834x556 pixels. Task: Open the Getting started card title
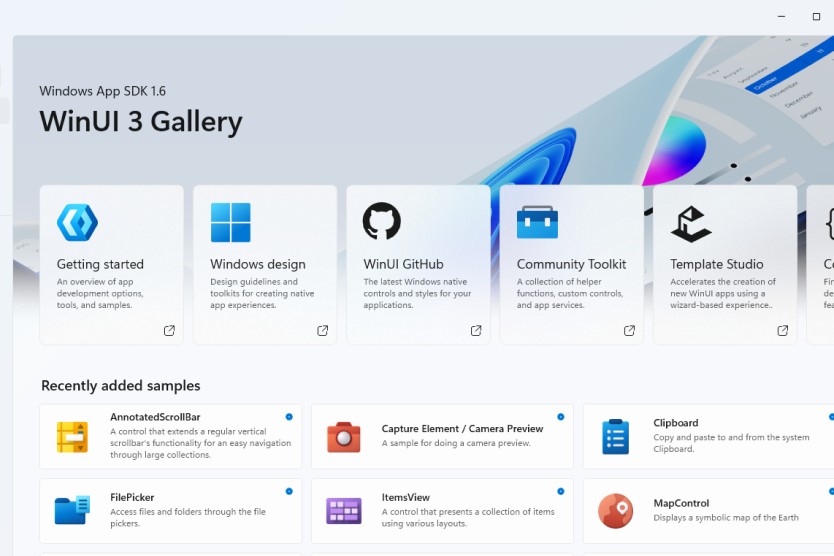[100, 264]
